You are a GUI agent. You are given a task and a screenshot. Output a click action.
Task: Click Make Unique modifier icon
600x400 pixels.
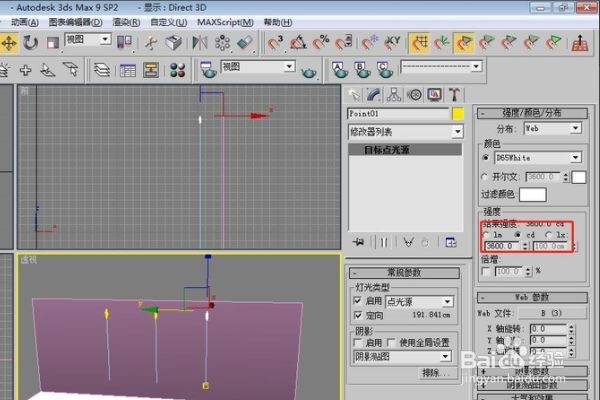click(408, 242)
